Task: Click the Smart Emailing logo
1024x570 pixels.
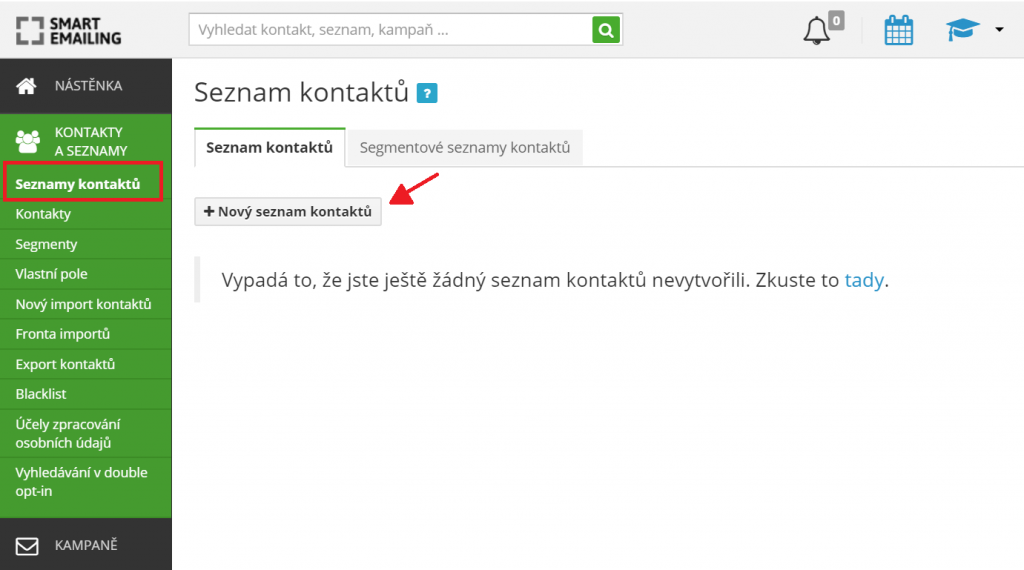Action: [69, 30]
